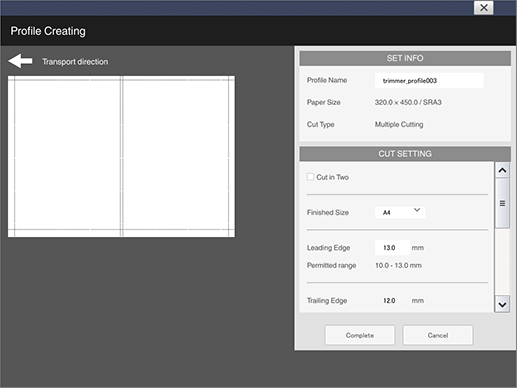Screen dimensions: 517x388
Task: Click the Profile Name input field
Action: [429, 81]
